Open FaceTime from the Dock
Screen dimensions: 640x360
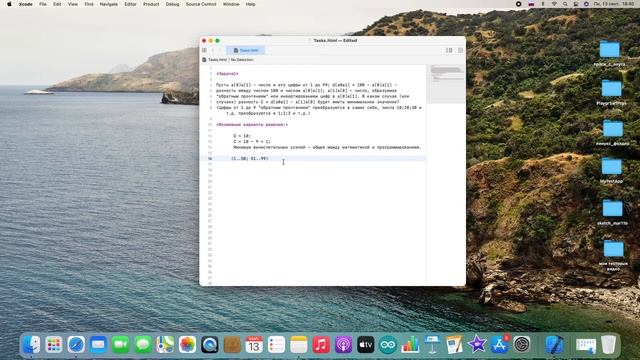tap(120, 345)
